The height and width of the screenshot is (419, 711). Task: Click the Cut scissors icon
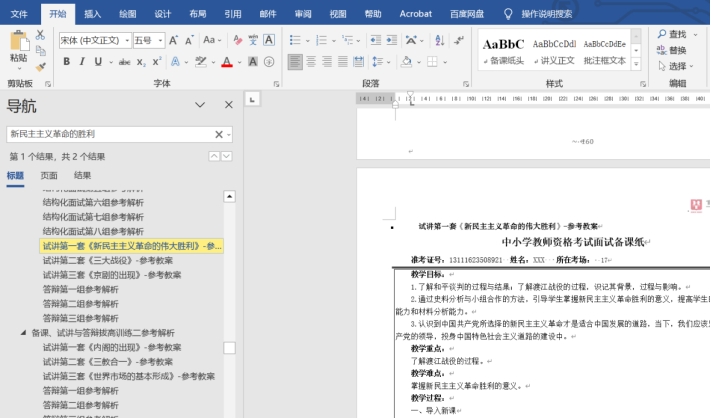click(x=40, y=35)
